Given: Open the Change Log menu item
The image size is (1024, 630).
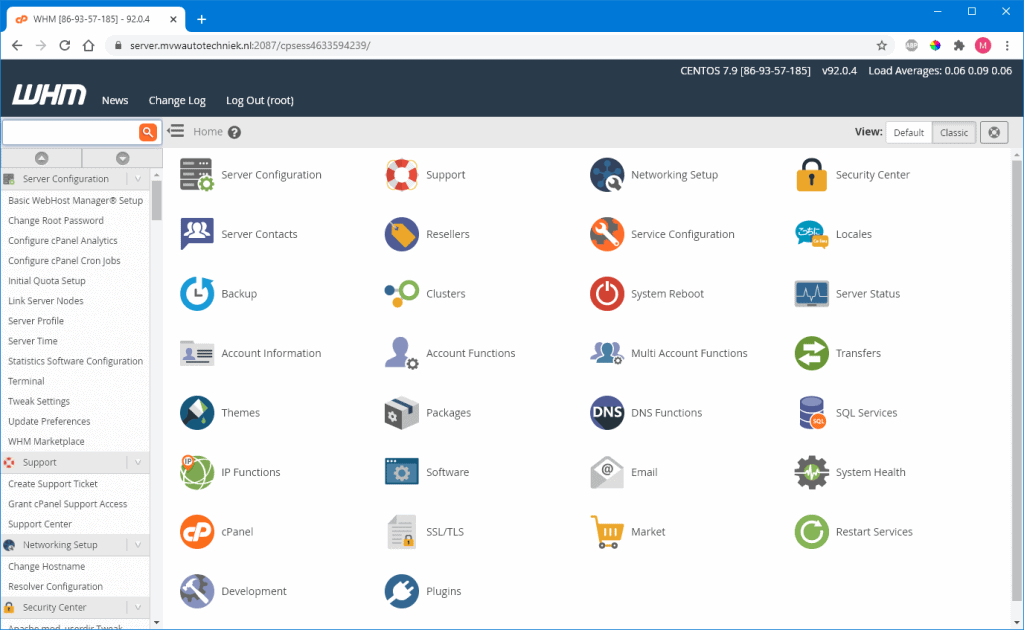Looking at the screenshot, I should (x=177, y=100).
